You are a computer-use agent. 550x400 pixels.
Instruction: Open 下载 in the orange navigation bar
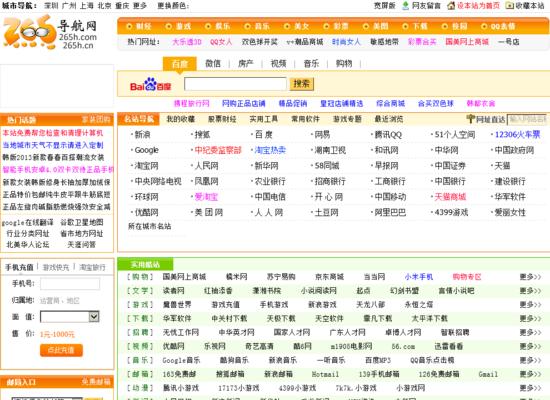click(x=420, y=26)
